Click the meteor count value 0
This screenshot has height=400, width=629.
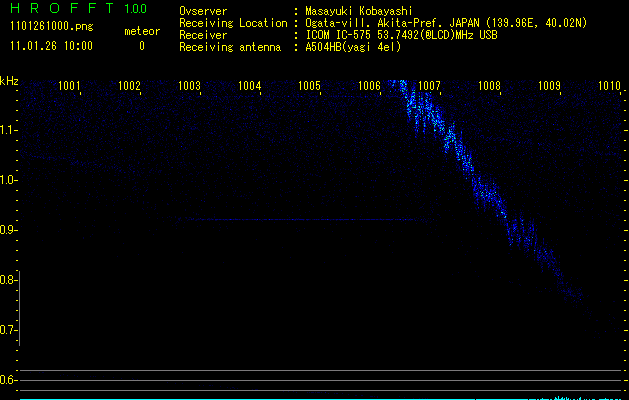tap(142, 46)
